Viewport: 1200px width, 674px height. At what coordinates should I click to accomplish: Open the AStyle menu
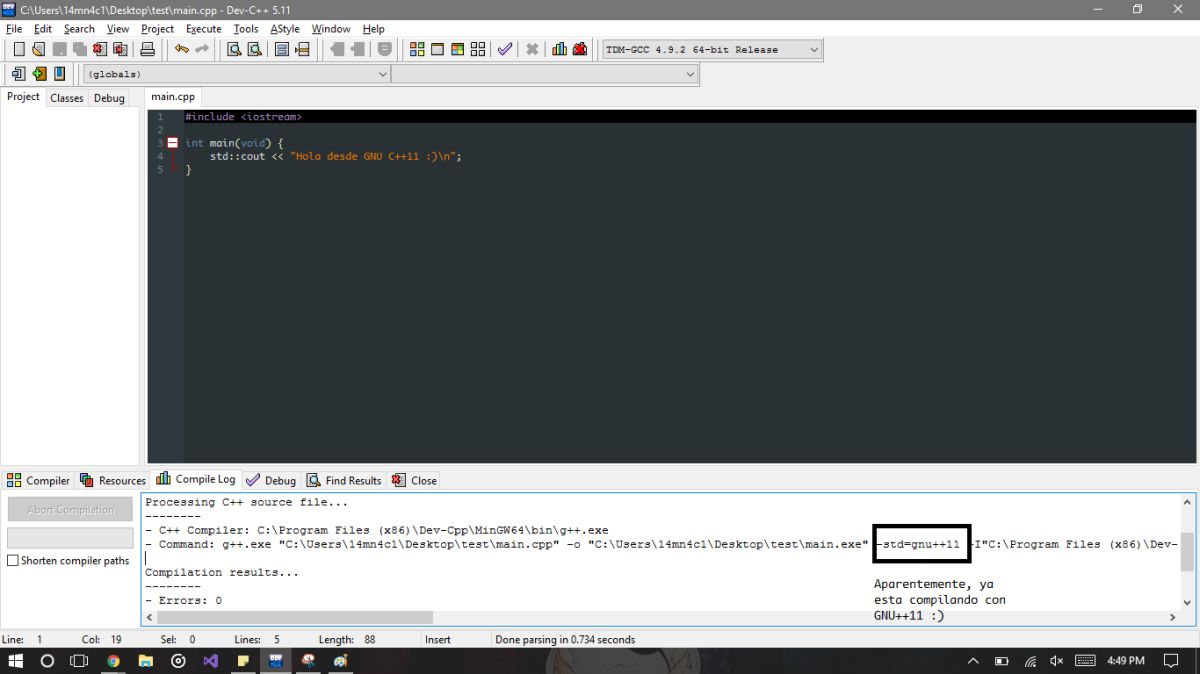[x=285, y=29]
